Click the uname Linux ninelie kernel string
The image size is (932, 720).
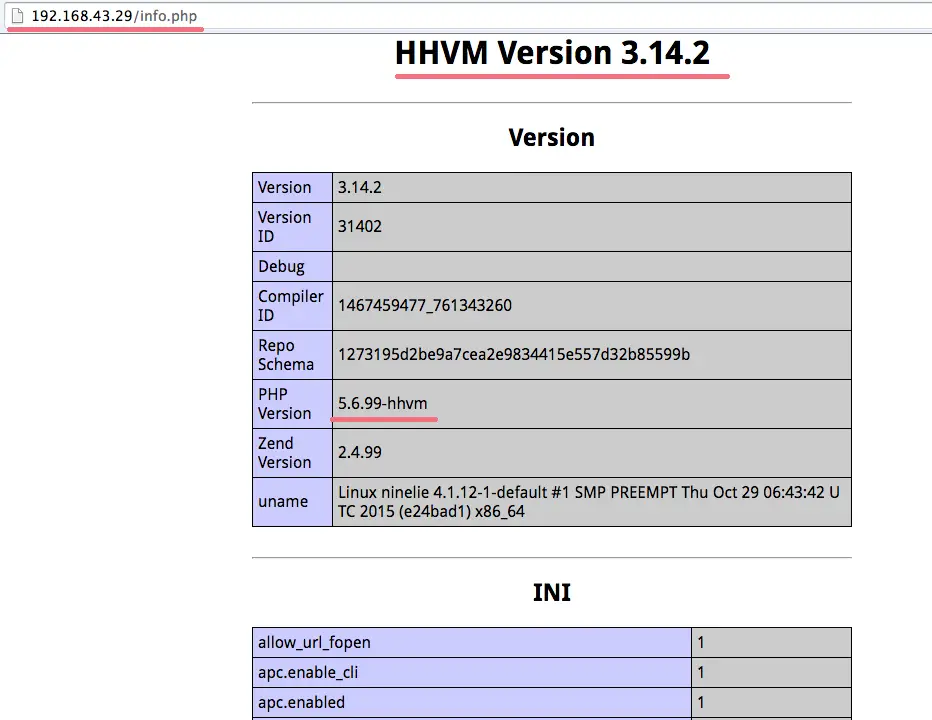coord(588,502)
